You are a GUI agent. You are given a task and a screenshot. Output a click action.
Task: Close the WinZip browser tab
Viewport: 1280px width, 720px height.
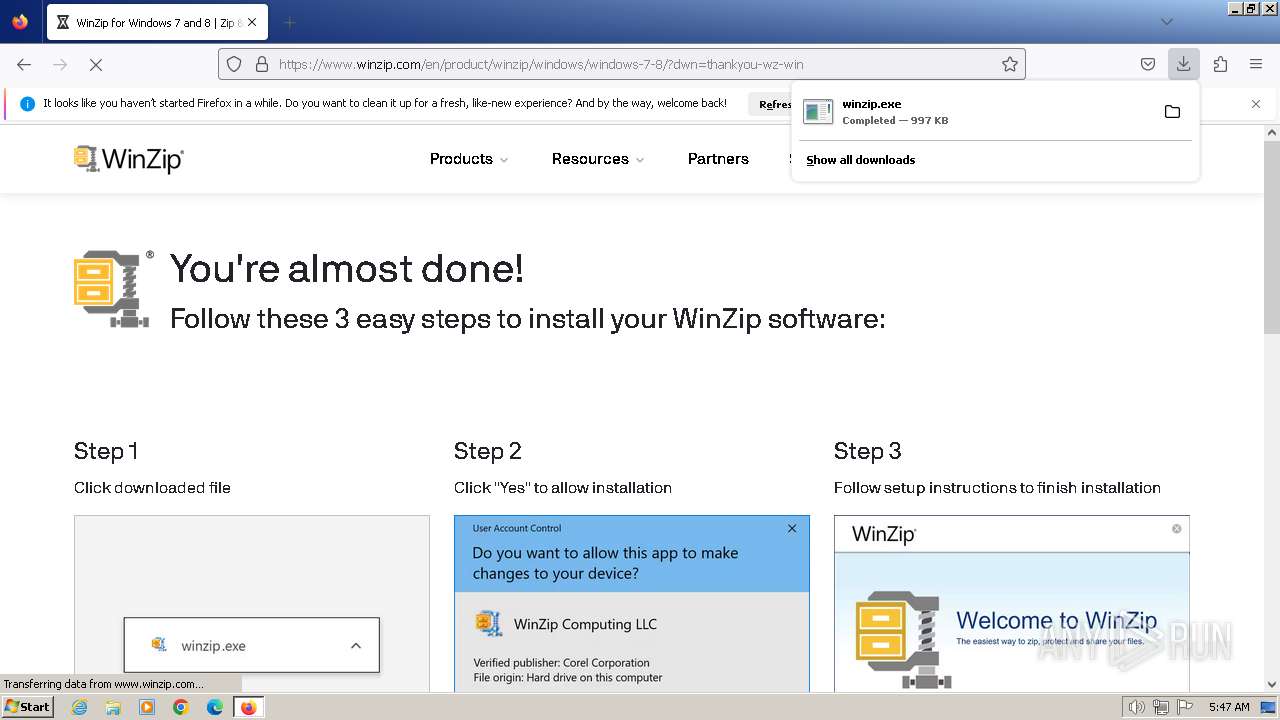[252, 22]
